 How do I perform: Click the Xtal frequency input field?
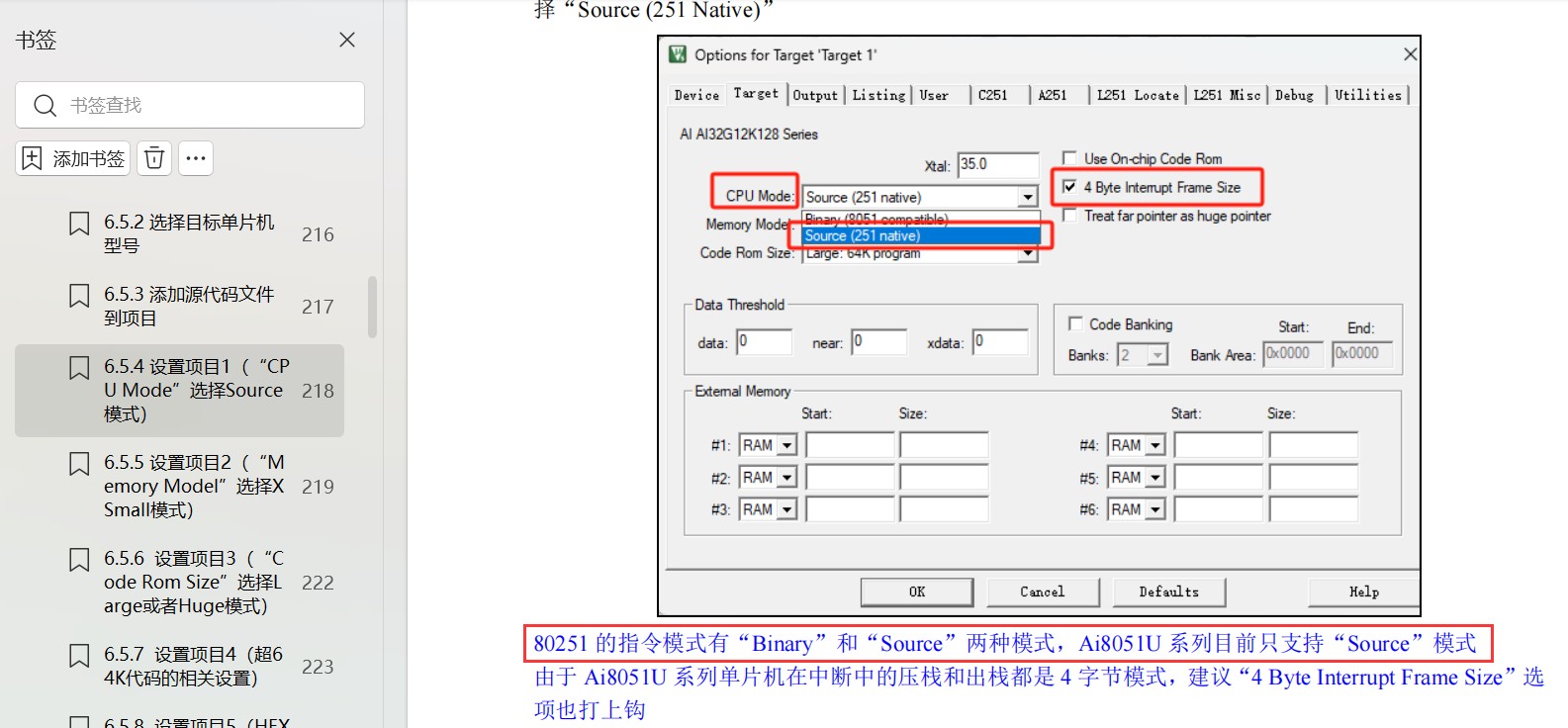(x=998, y=164)
